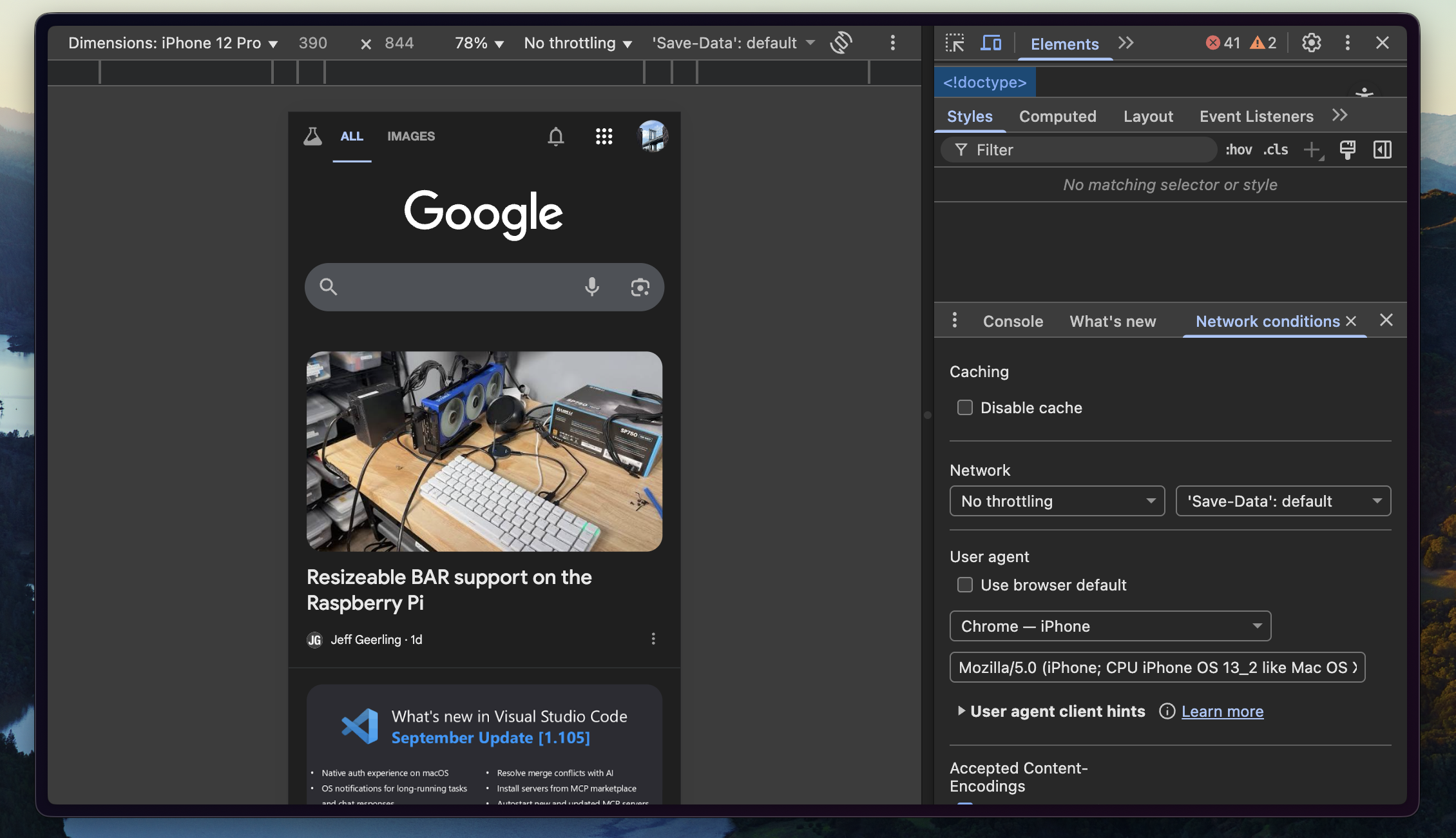Image resolution: width=1456 pixels, height=838 pixels.
Task: Open Google search by voice microphone
Action: [591, 287]
